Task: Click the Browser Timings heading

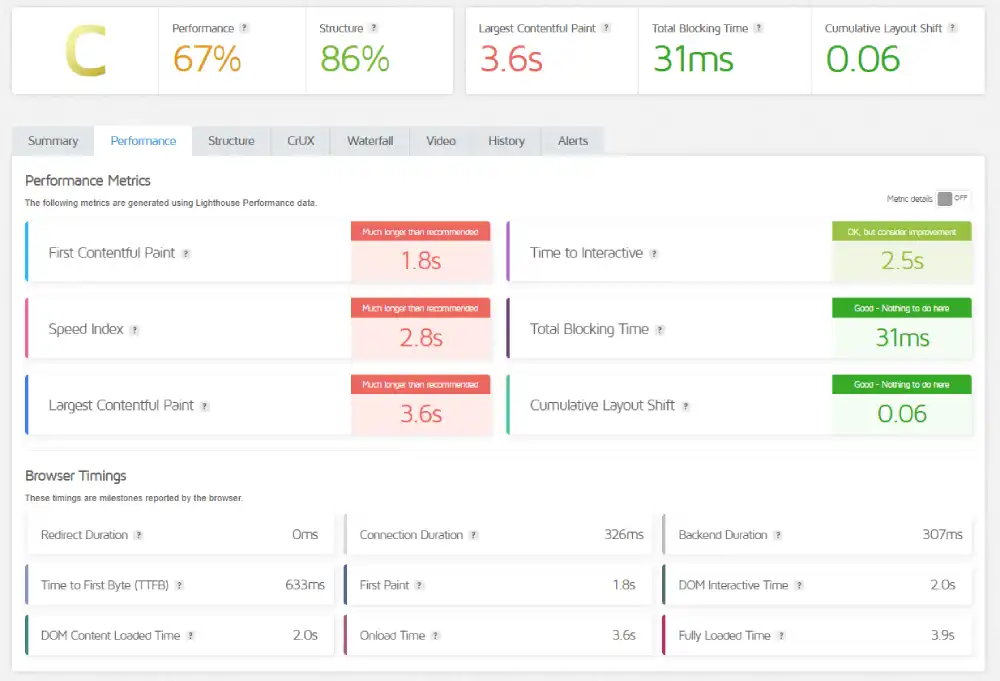Action: pyautogui.click(x=76, y=476)
